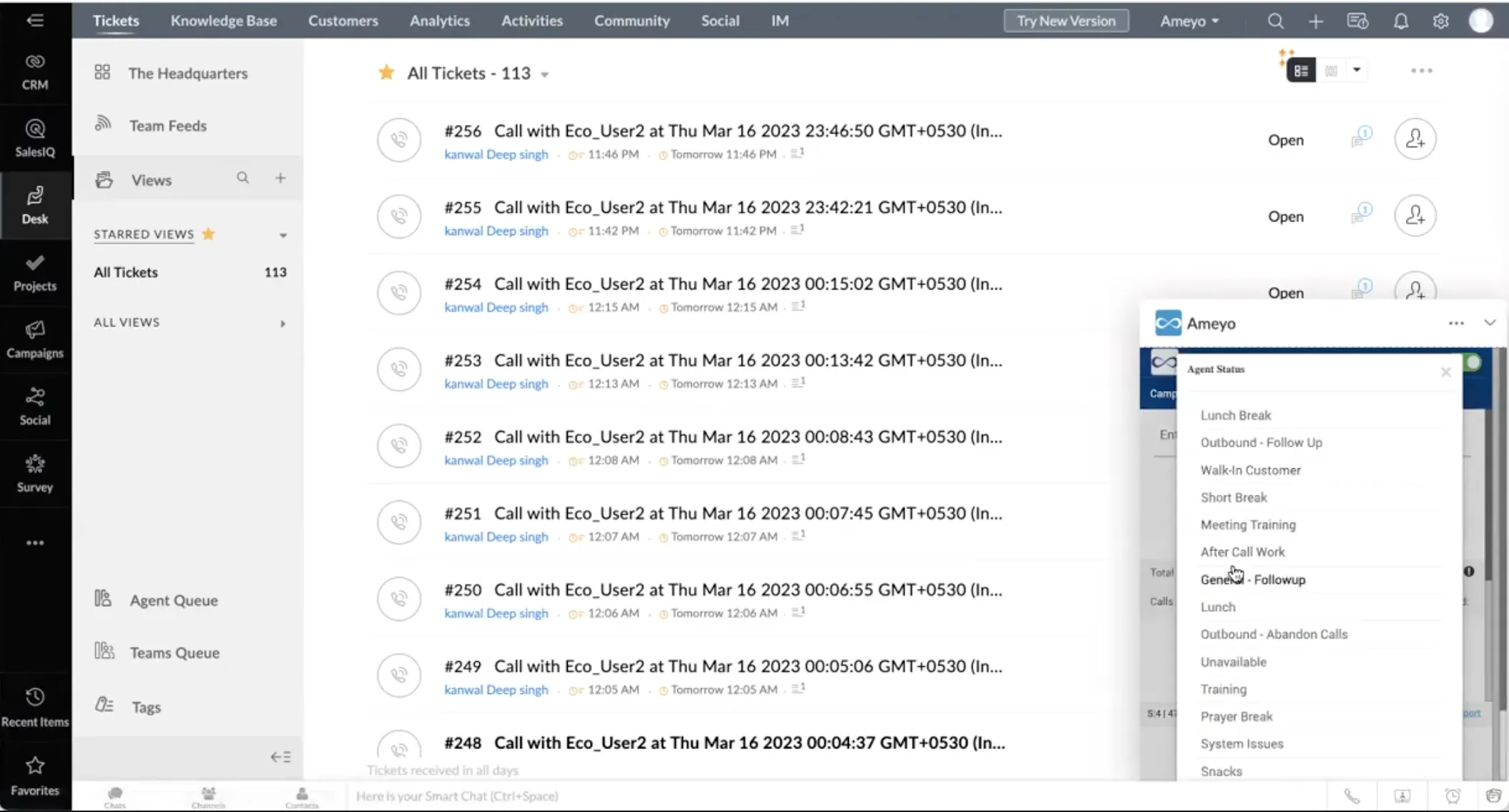Open the IM tab
Screen dimensions: 1509x812
(780, 21)
